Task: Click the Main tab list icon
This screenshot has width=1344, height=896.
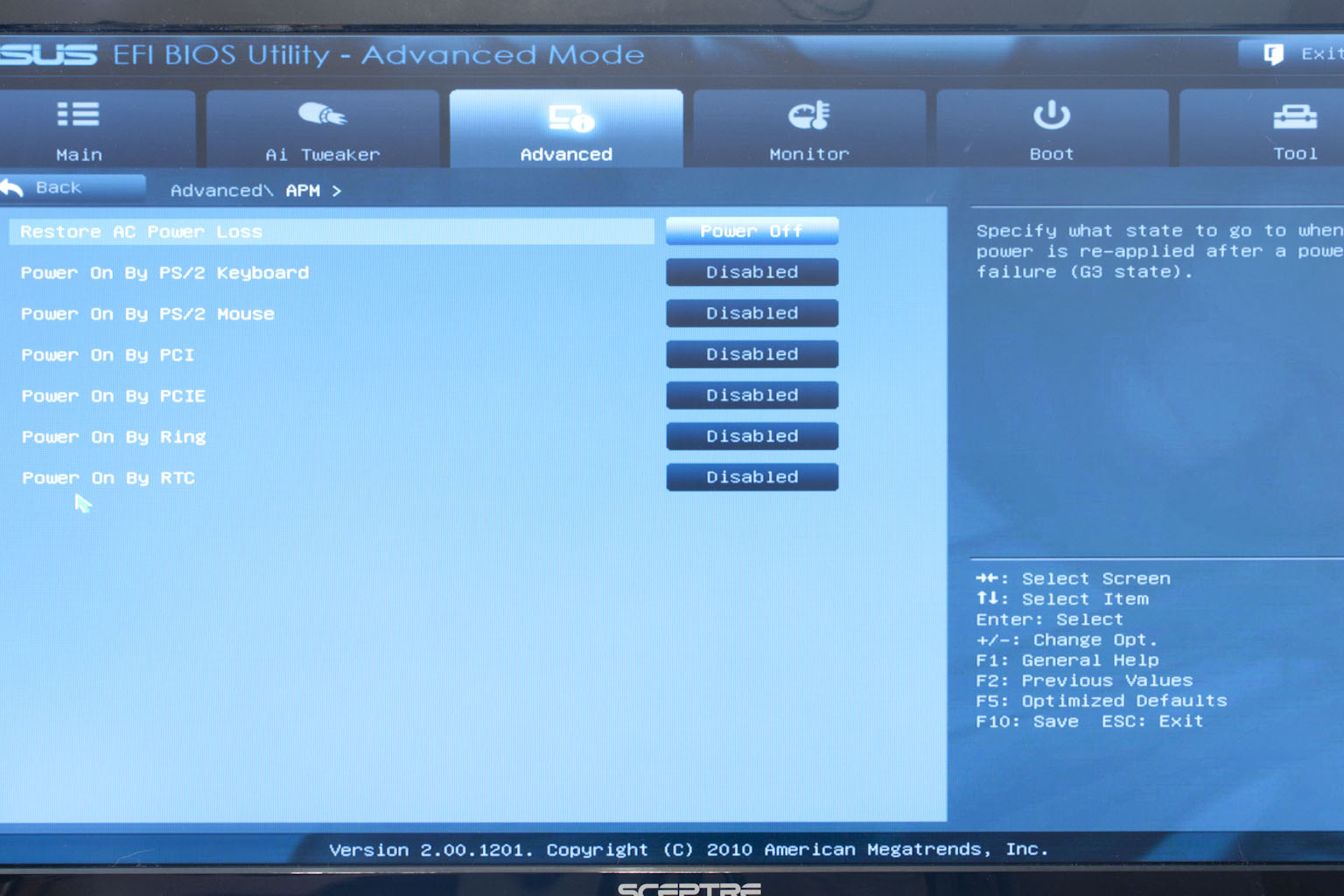Action: point(78,115)
